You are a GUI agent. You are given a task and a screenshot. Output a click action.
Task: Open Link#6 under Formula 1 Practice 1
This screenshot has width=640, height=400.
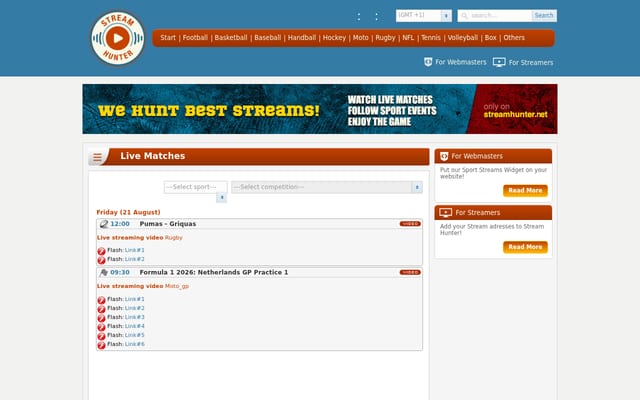[135, 344]
